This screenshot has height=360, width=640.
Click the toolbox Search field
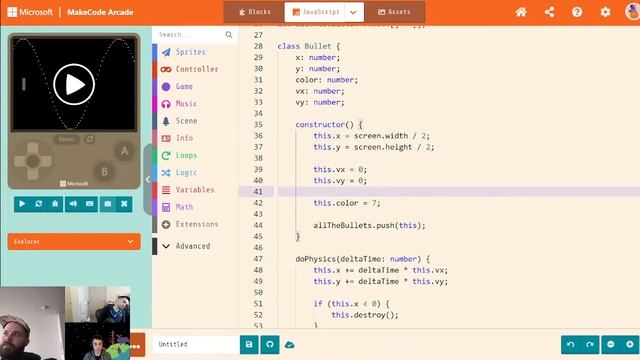tap(190, 35)
